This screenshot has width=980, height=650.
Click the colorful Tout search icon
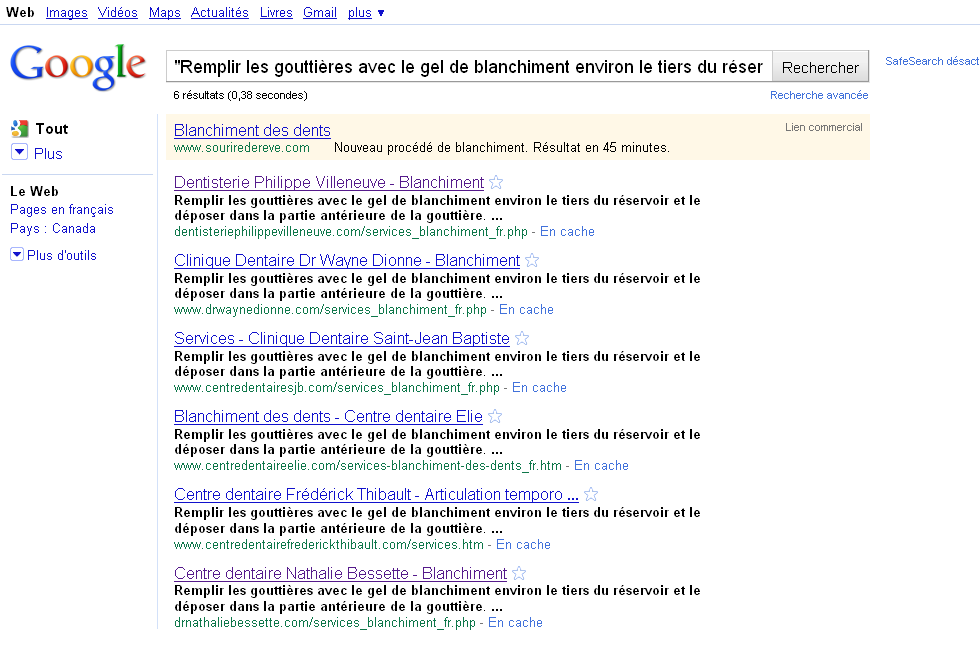click(19, 129)
